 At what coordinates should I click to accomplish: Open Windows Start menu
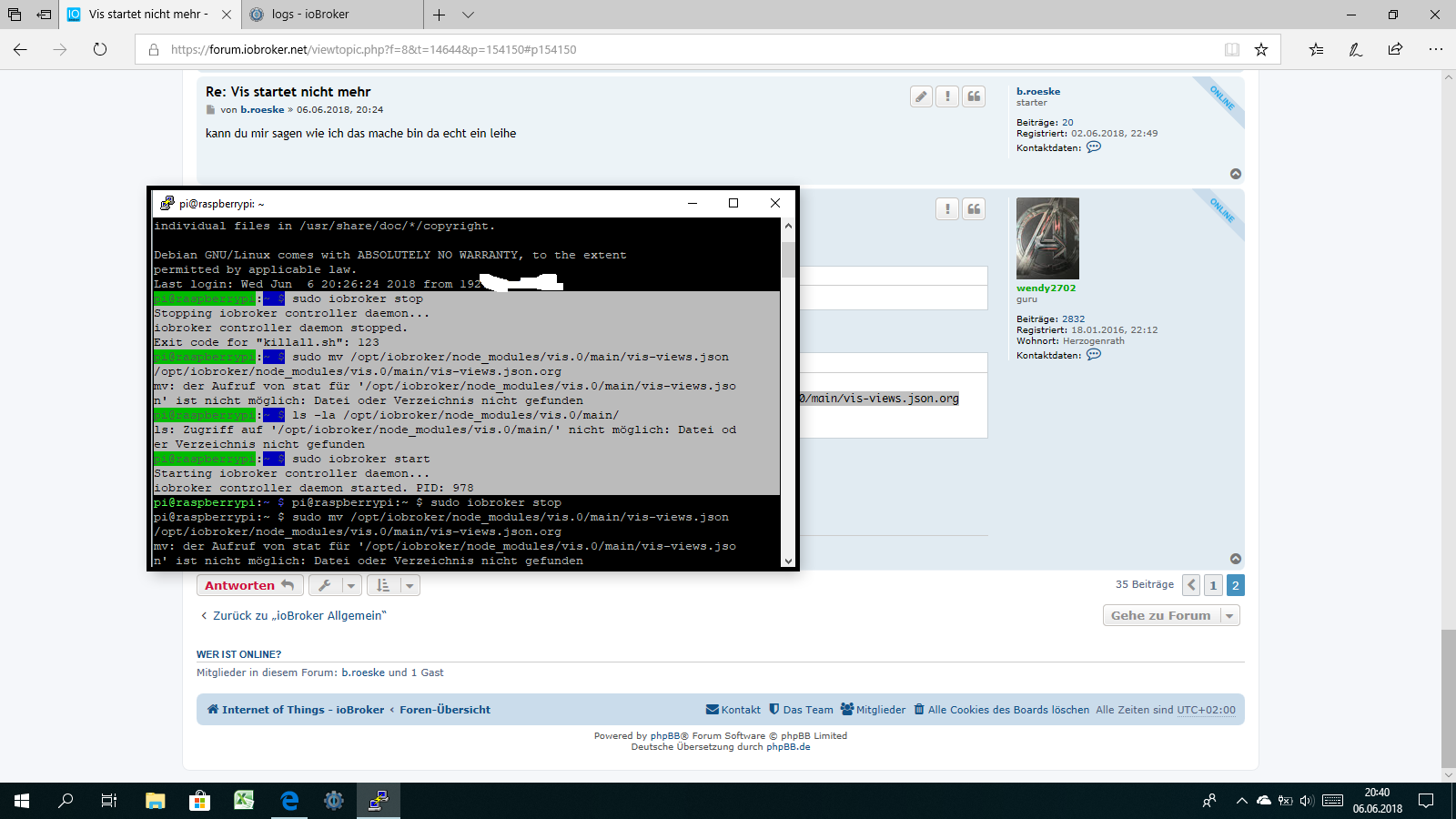tap(22, 801)
